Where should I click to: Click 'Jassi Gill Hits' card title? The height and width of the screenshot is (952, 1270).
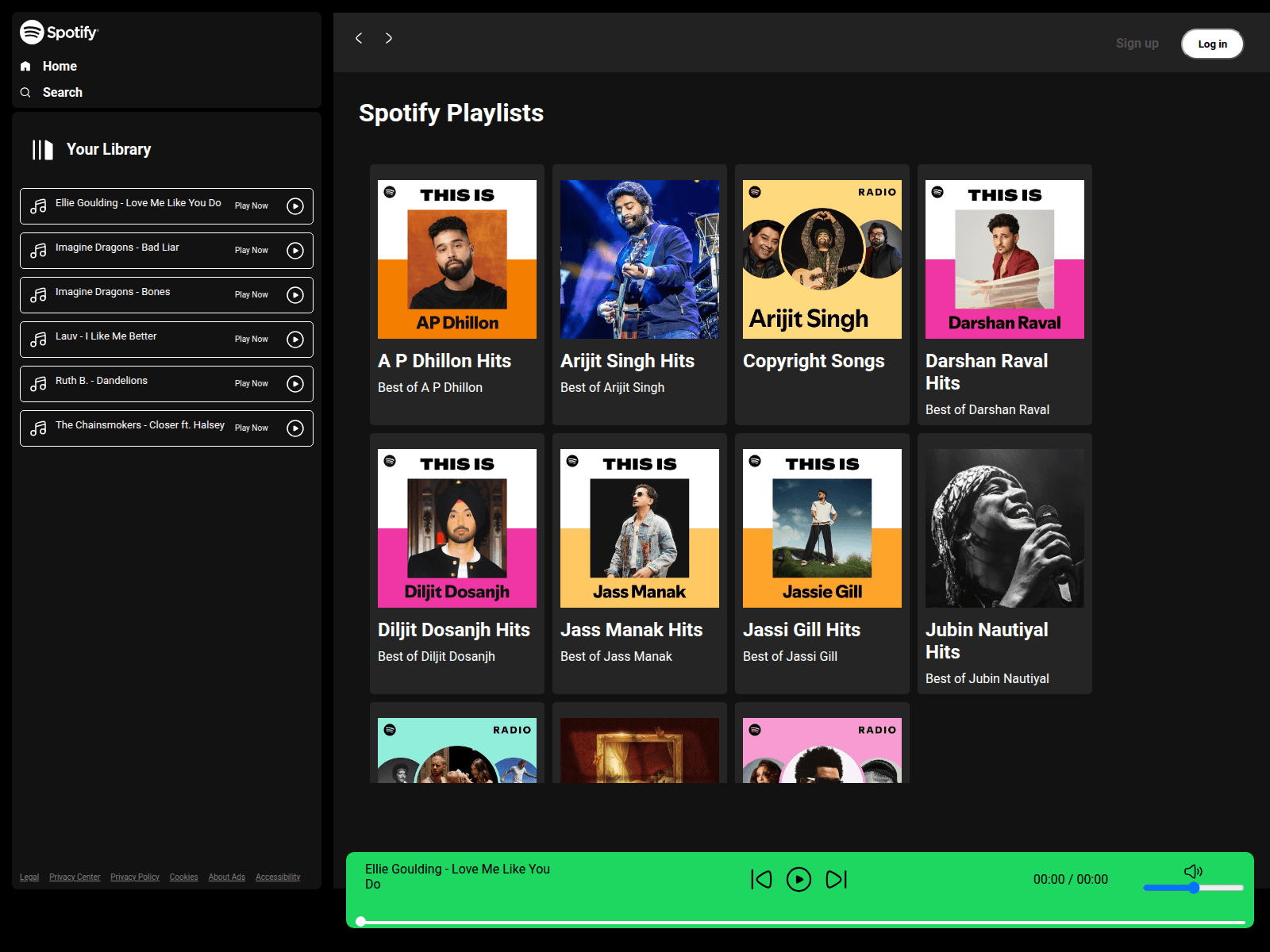coord(802,630)
